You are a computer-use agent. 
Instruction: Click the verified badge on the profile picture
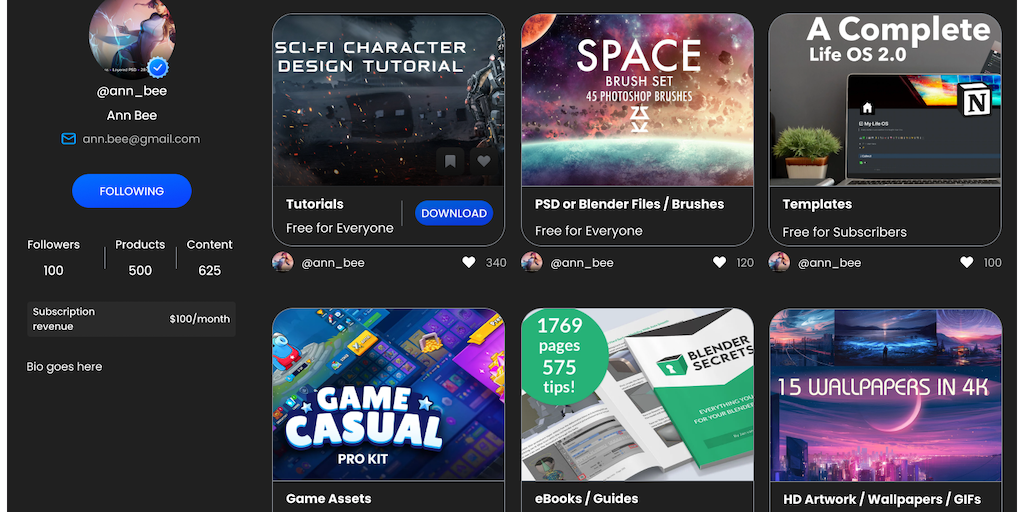point(159,67)
